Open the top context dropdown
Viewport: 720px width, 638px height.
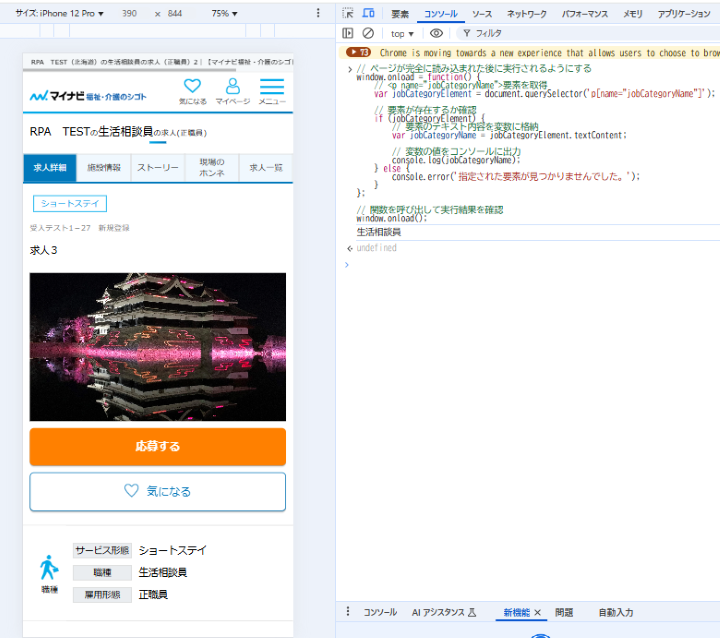[402, 34]
